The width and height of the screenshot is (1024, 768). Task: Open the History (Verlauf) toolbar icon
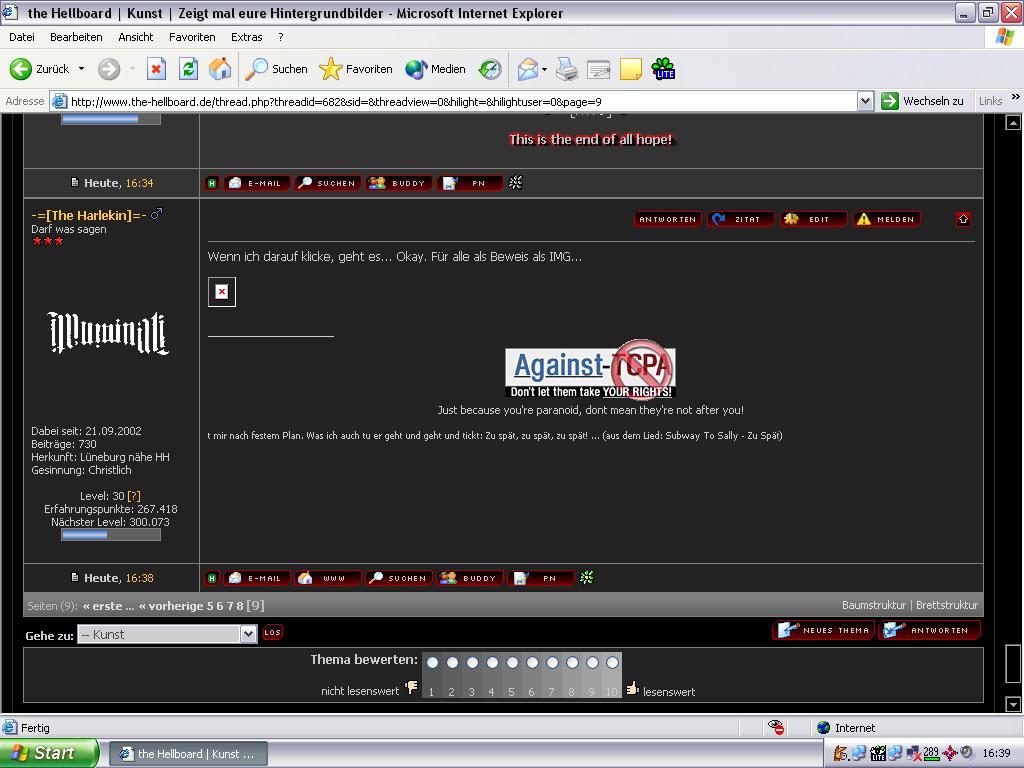coord(490,69)
